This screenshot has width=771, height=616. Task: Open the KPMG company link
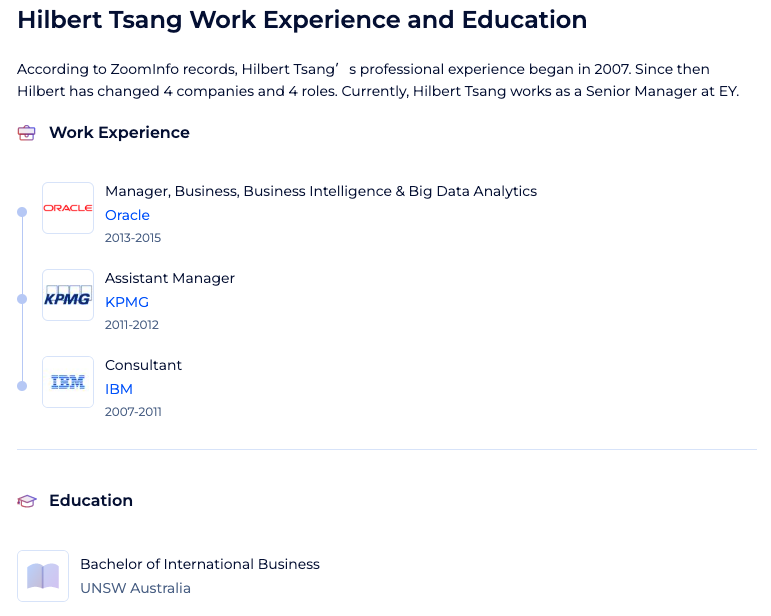[127, 302]
